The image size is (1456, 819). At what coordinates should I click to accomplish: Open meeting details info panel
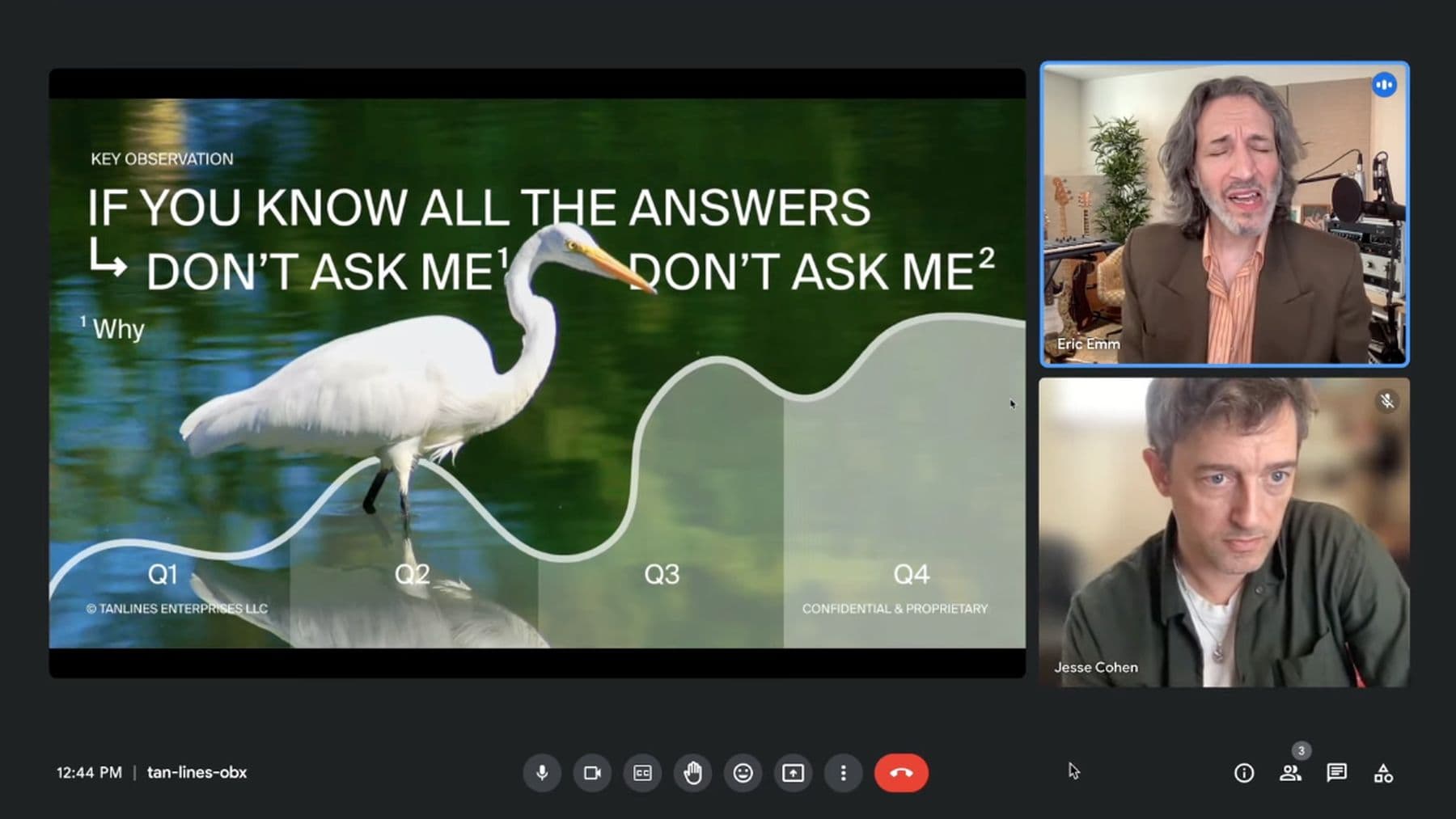[1243, 773]
